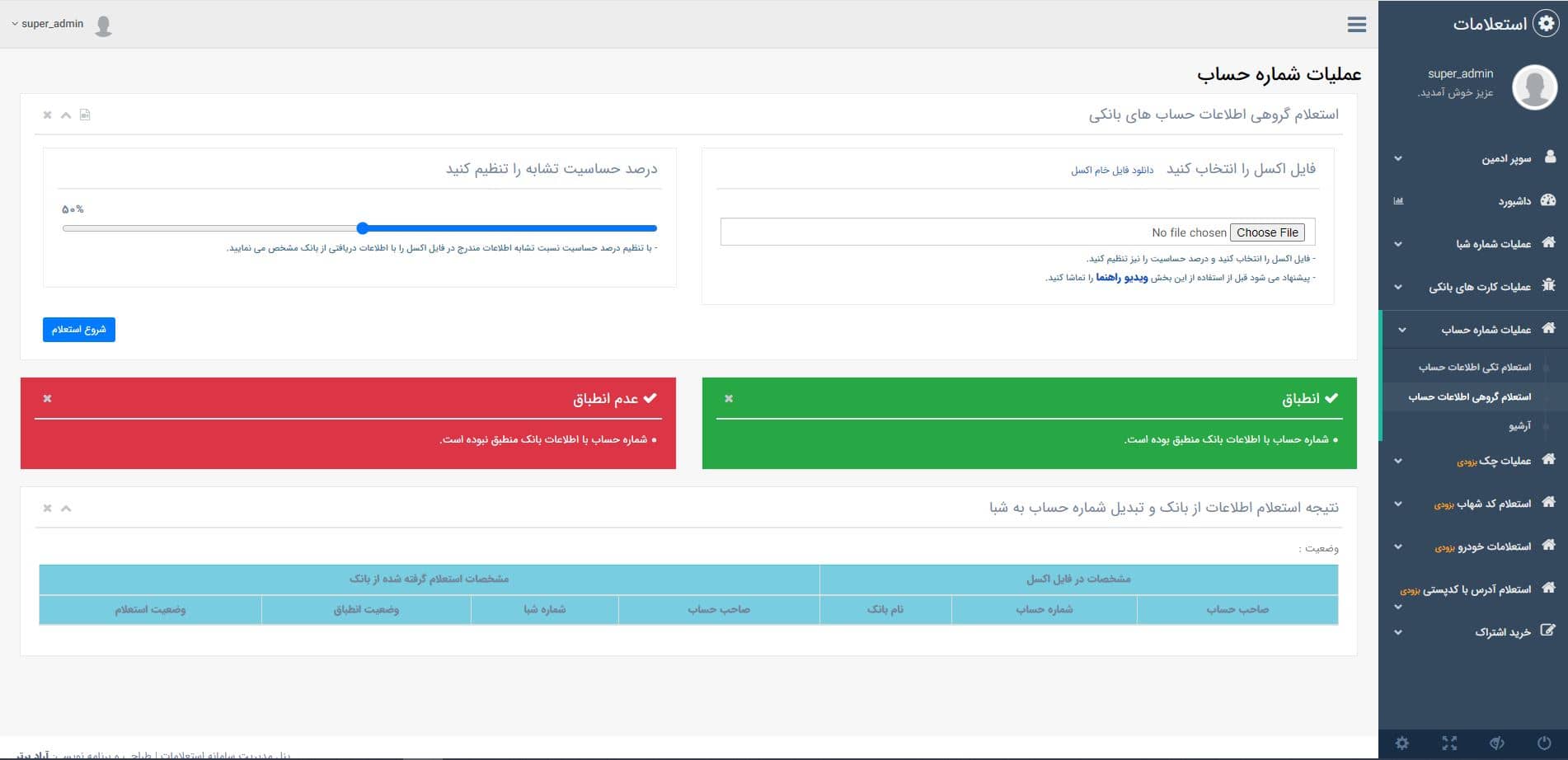This screenshot has width=1568, height=760.
Task: Click the استعلامات خودرو home icon
Action: [x=1548, y=545]
